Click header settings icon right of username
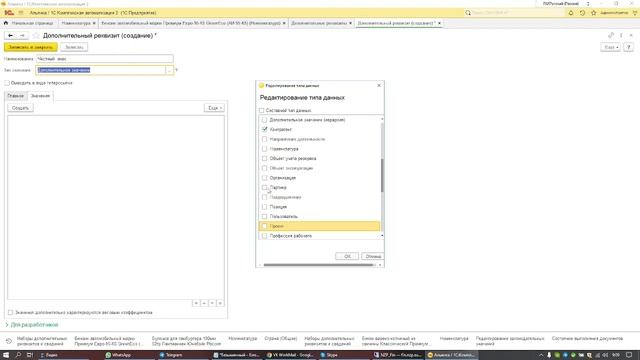 tap(635, 13)
